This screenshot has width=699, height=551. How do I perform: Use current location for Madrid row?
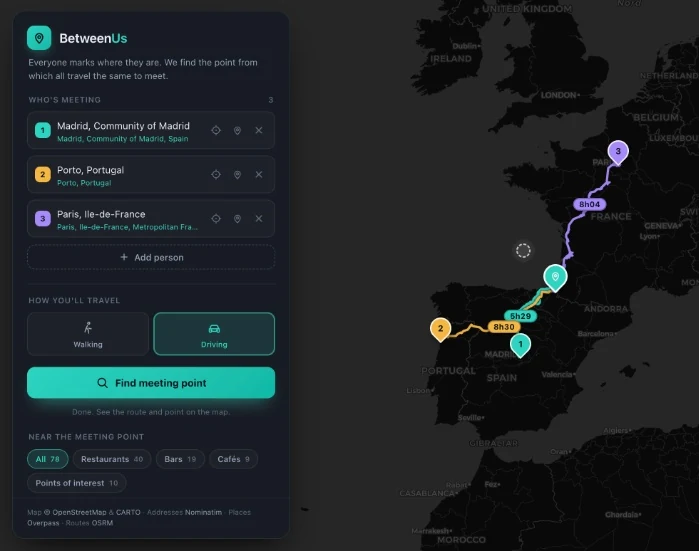(216, 130)
